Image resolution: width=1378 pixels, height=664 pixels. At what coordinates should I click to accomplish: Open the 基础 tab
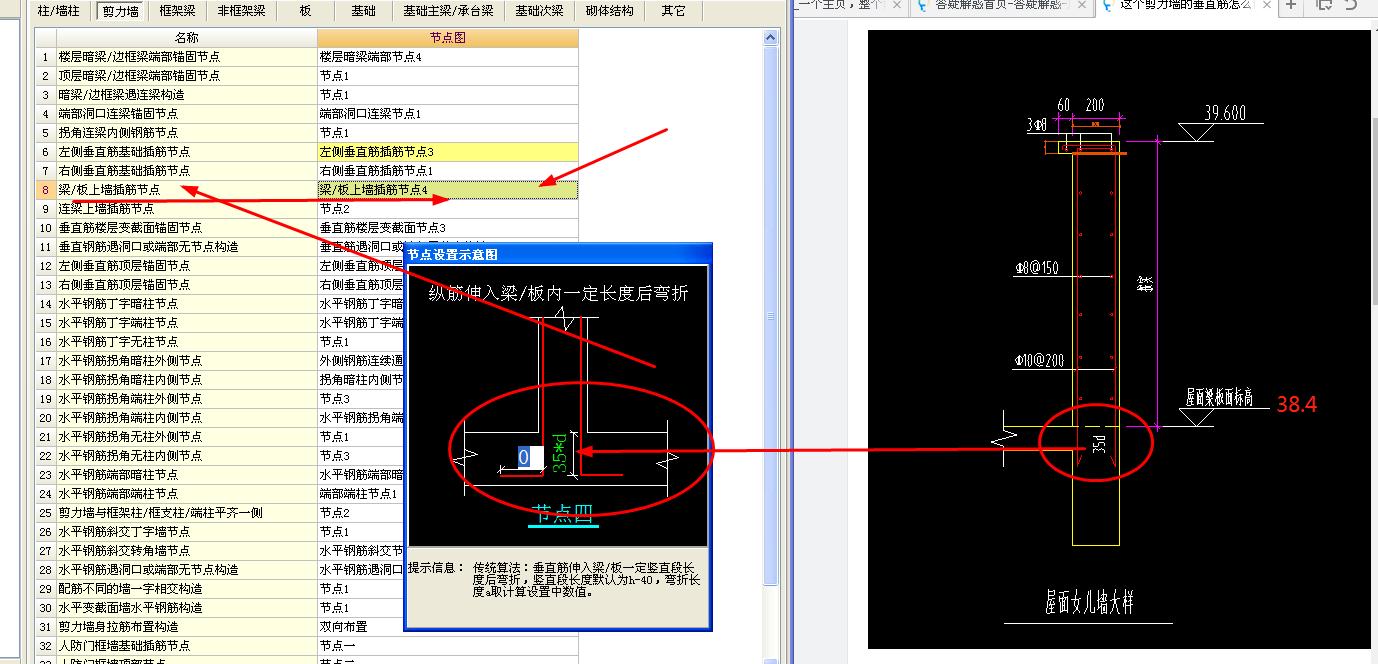(363, 11)
